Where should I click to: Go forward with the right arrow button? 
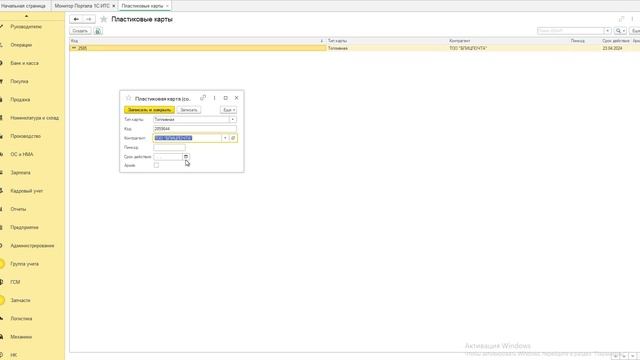point(89,19)
